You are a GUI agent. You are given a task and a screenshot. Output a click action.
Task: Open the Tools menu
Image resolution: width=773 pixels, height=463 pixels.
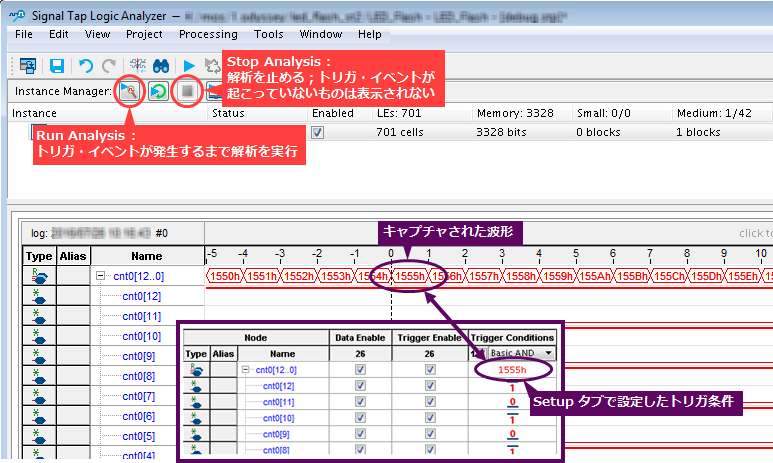(x=268, y=34)
